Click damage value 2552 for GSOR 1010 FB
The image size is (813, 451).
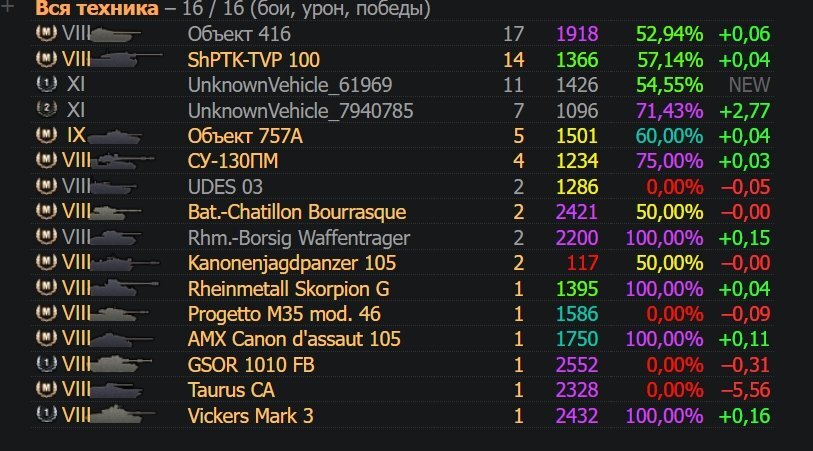coord(577,365)
